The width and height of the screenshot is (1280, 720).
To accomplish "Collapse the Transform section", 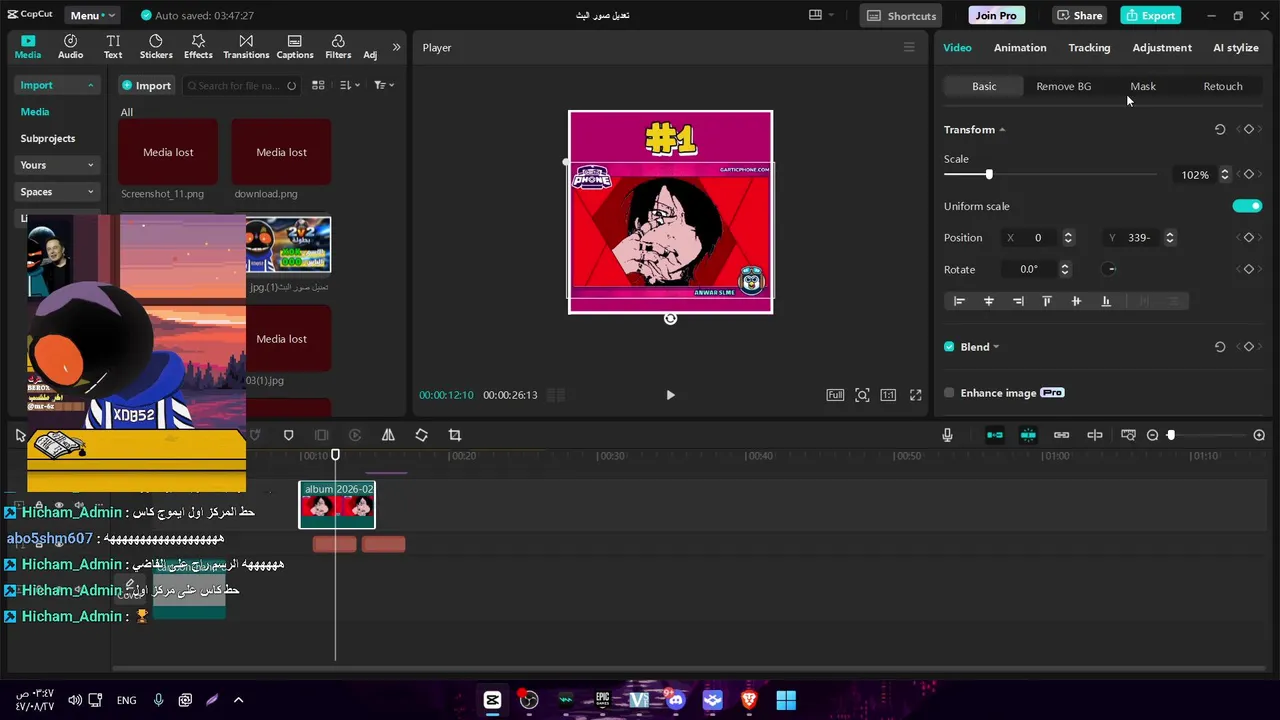I will pos(1002,130).
